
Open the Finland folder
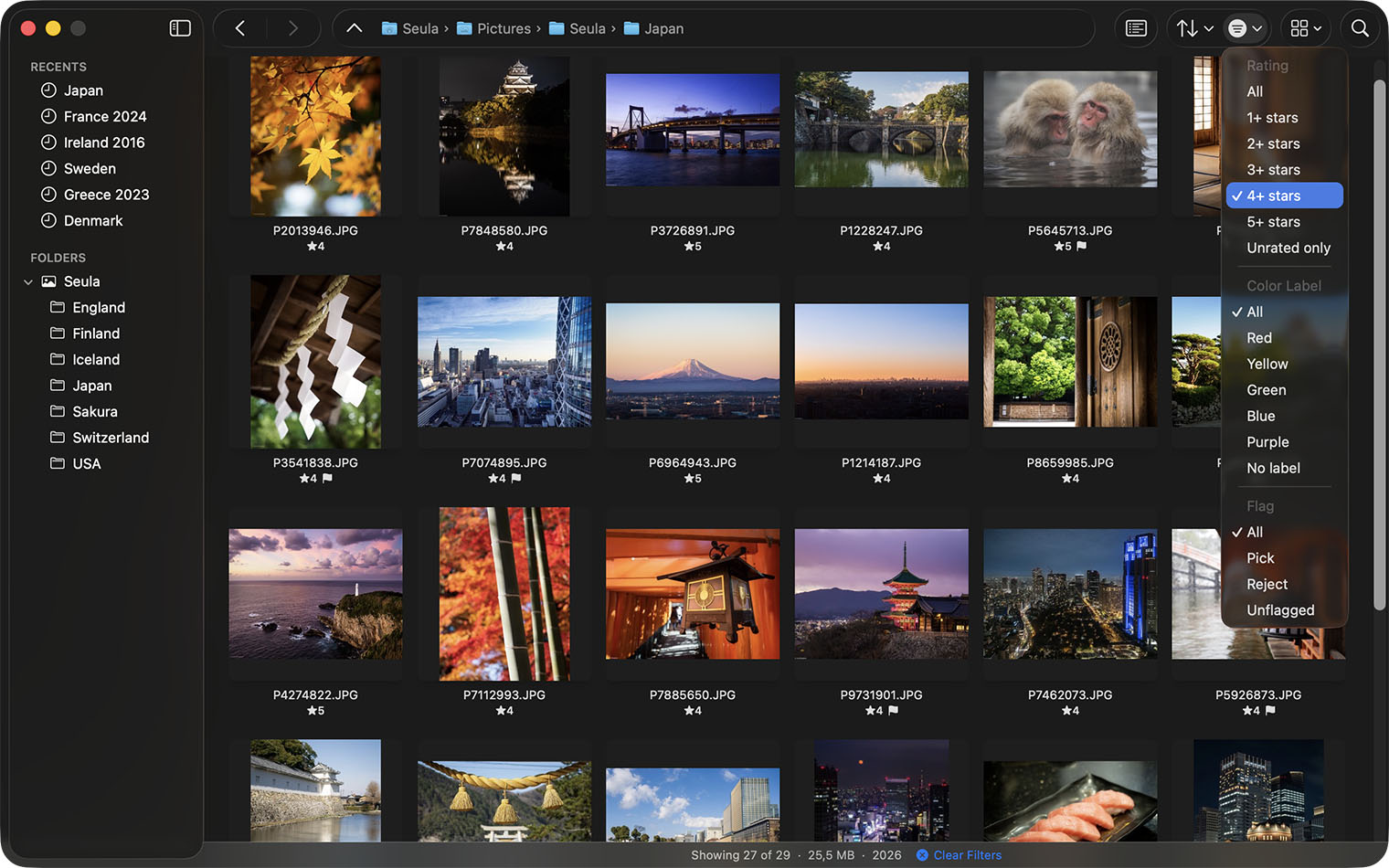coord(96,333)
